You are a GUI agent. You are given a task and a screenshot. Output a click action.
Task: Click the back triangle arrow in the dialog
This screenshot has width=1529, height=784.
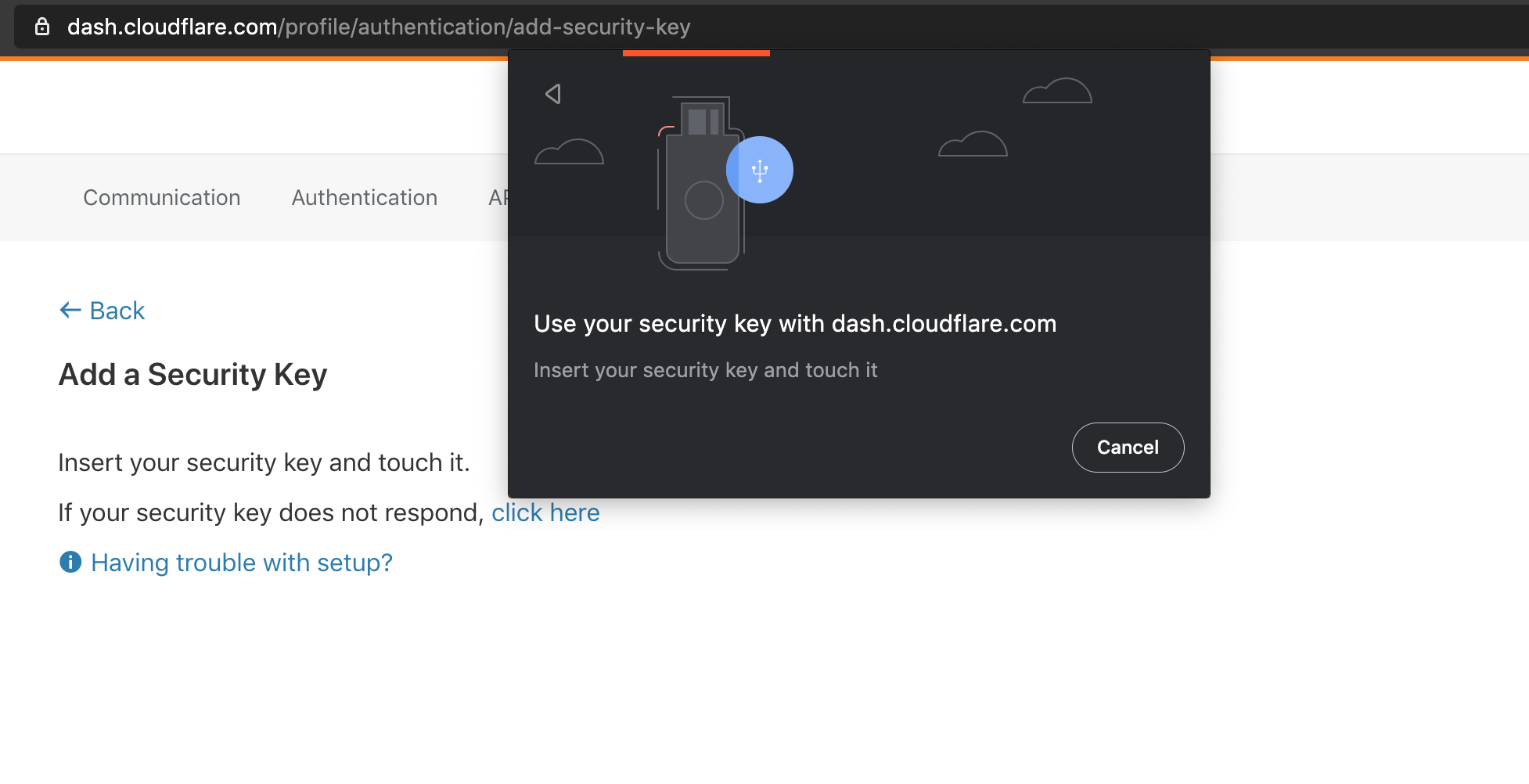pos(553,94)
